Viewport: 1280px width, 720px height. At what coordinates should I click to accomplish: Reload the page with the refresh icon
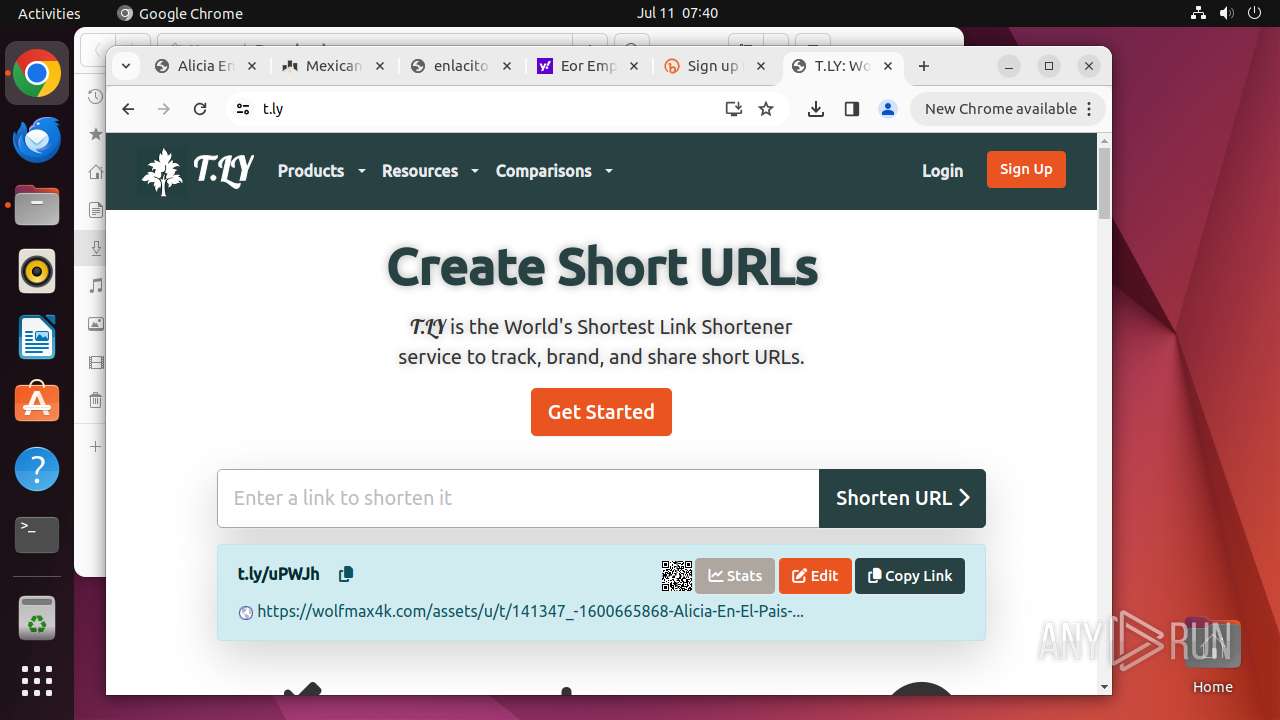200,109
